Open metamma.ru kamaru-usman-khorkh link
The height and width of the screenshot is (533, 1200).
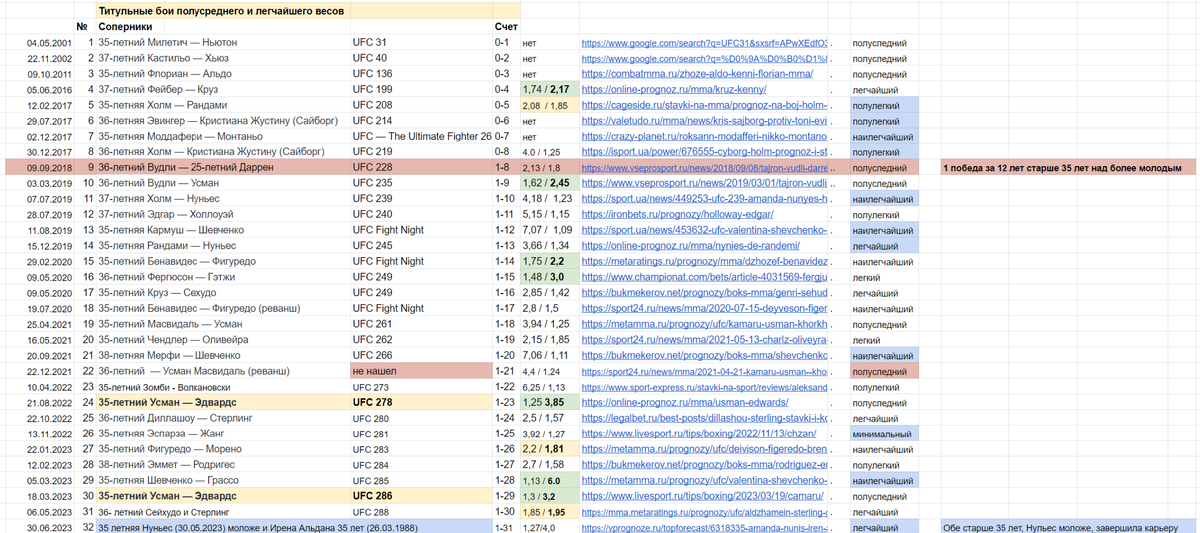[704, 323]
